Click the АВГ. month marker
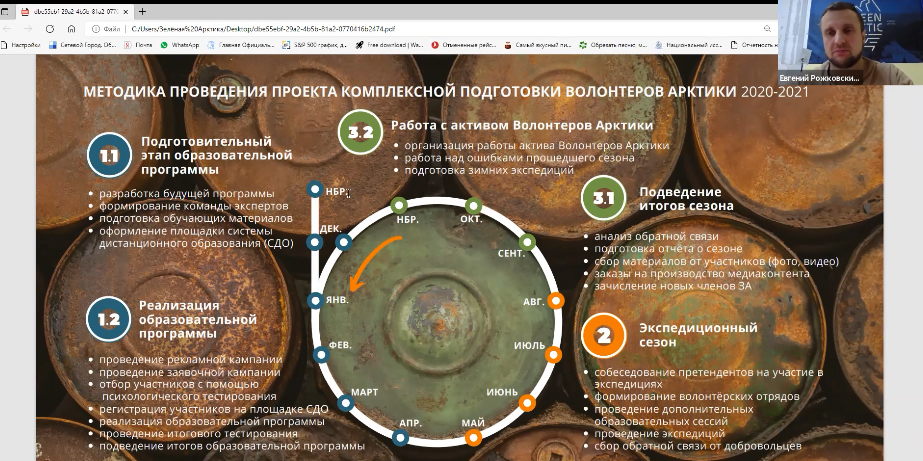This screenshot has width=923, height=461. point(556,301)
